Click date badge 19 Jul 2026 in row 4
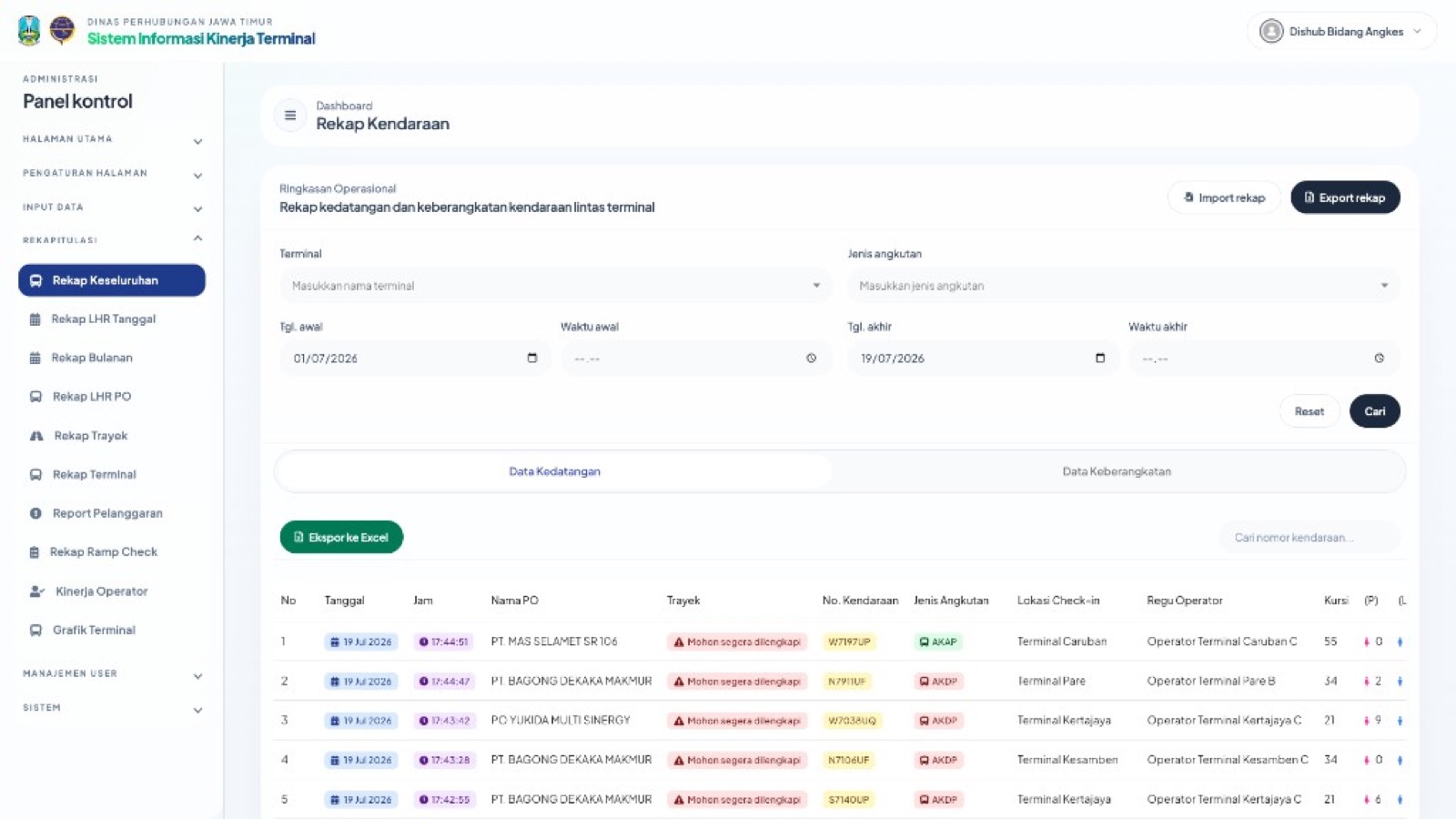The image size is (1456, 819). [361, 760]
